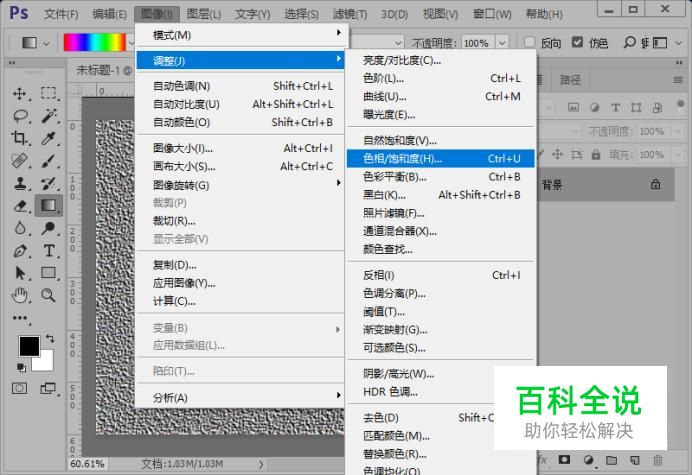This screenshot has width=692, height=475.
Task: Select the Lasso tool
Action: [x=20, y=116]
